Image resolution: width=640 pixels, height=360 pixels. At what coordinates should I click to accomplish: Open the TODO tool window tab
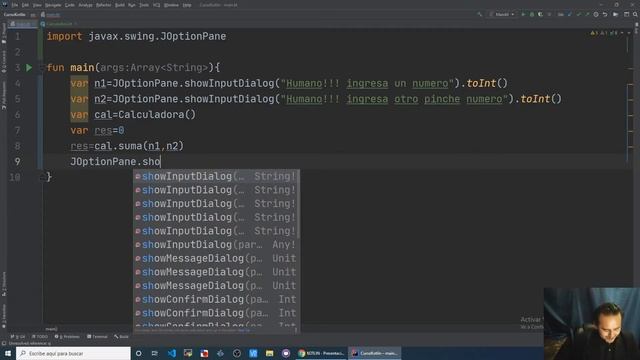[x=40, y=337]
